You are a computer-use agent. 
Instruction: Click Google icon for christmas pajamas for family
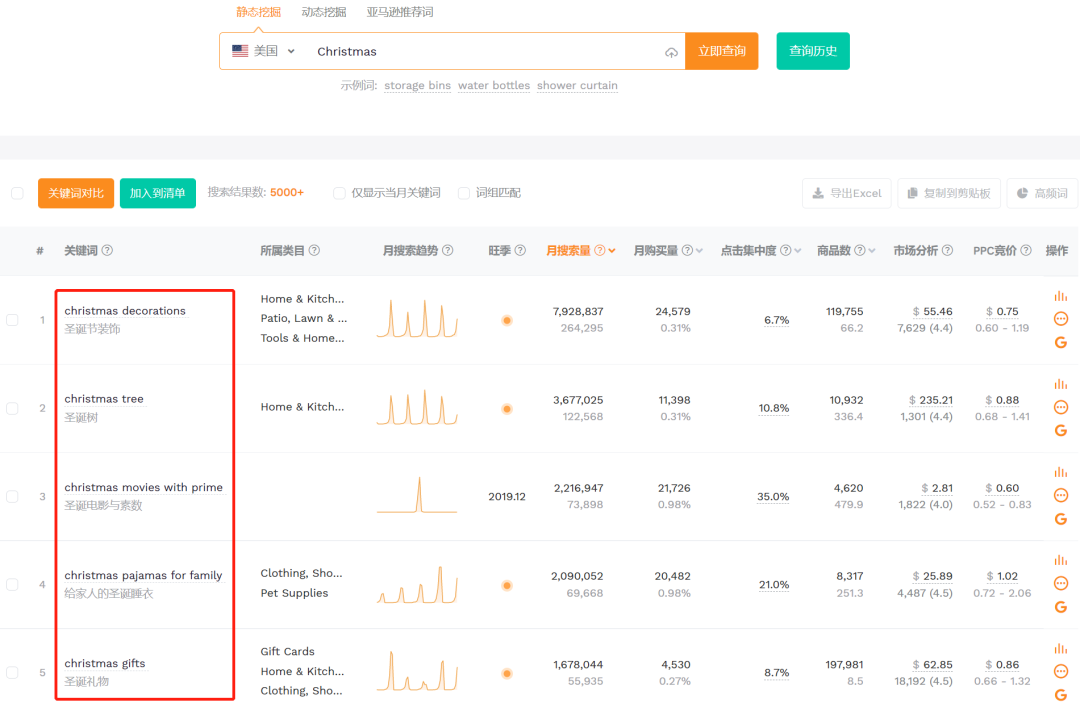1061,607
